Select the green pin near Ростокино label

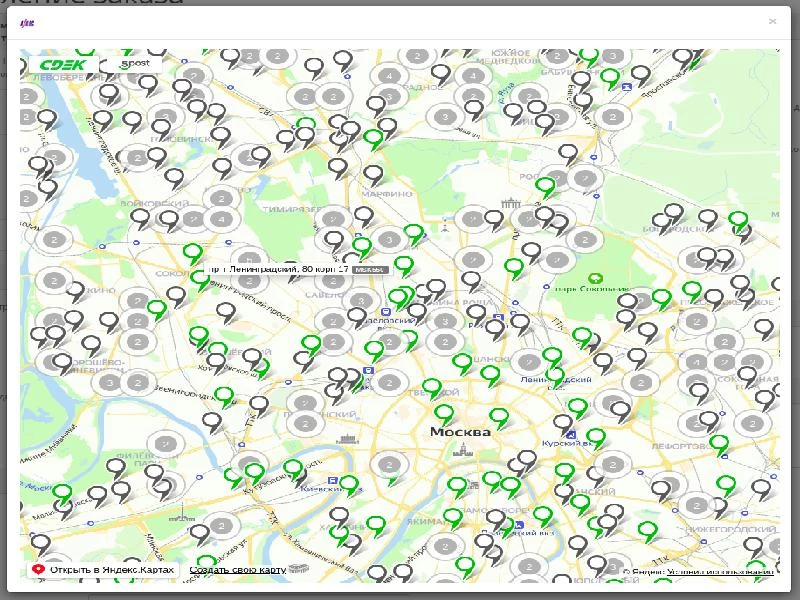pyautogui.click(x=545, y=188)
